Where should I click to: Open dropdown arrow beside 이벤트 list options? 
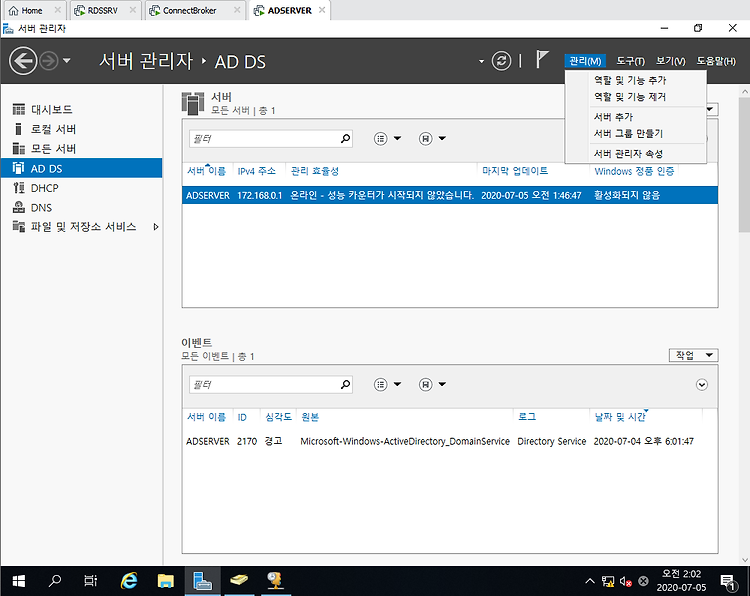click(397, 385)
